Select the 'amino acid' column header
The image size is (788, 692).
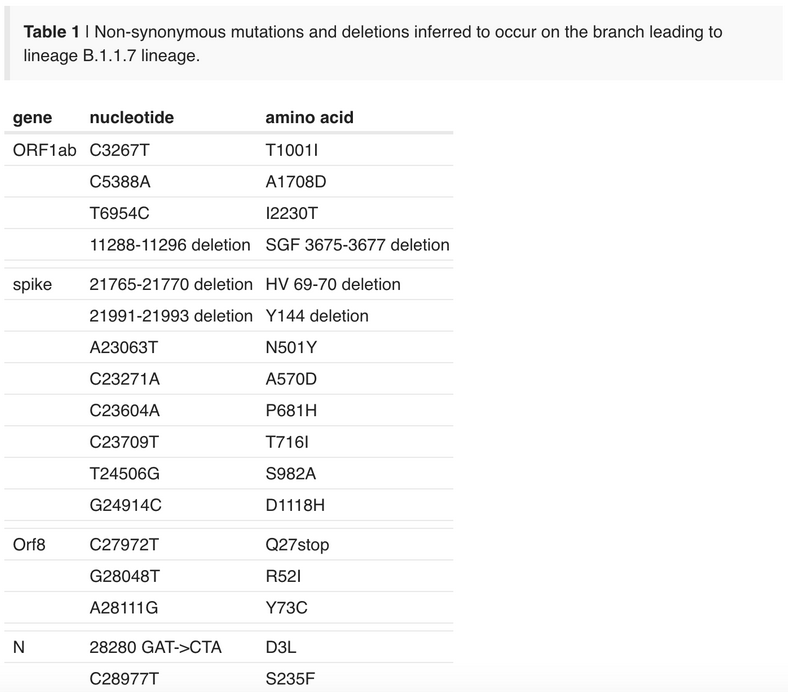coord(310,118)
